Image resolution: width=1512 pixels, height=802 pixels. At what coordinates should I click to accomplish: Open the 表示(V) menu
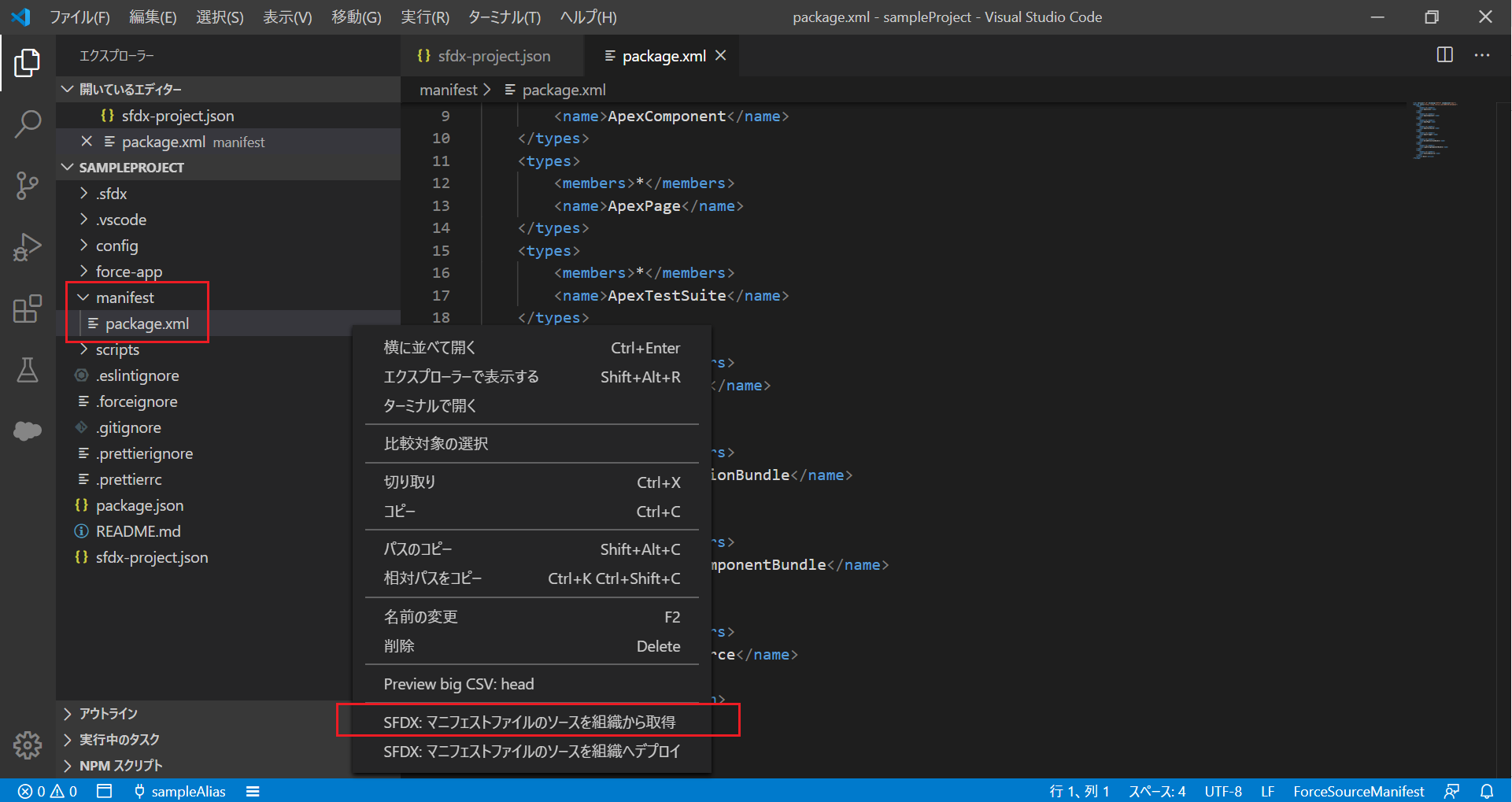coord(287,17)
